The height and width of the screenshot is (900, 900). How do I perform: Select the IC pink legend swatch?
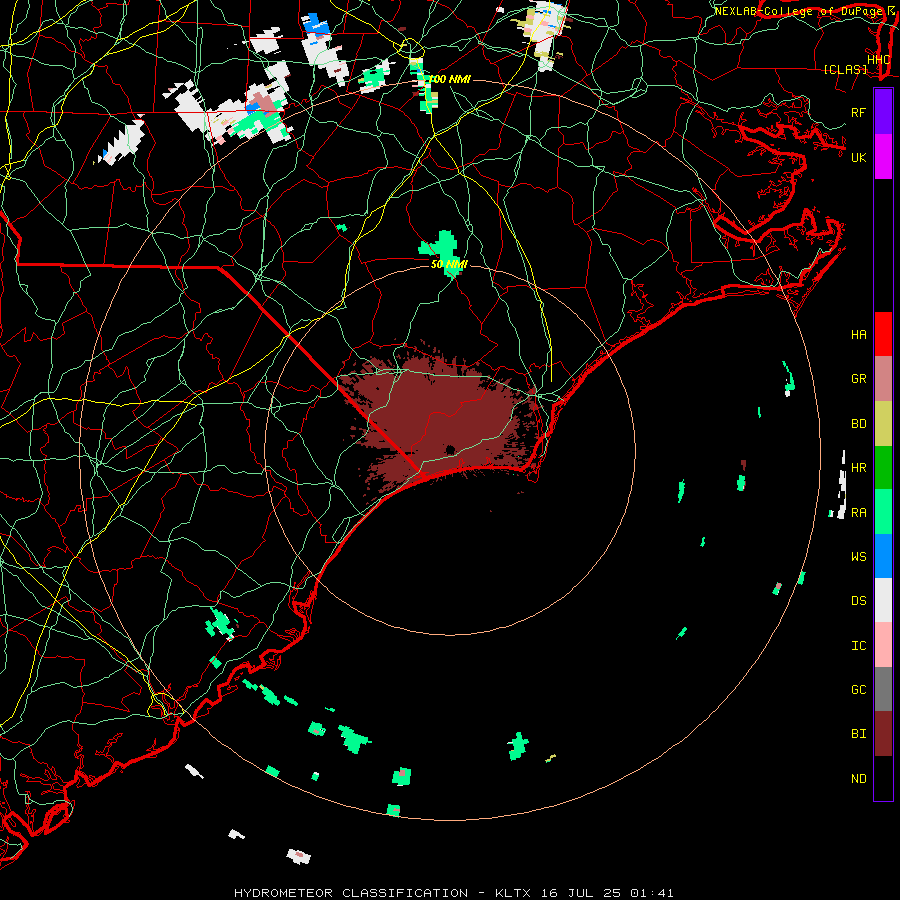coord(883,645)
